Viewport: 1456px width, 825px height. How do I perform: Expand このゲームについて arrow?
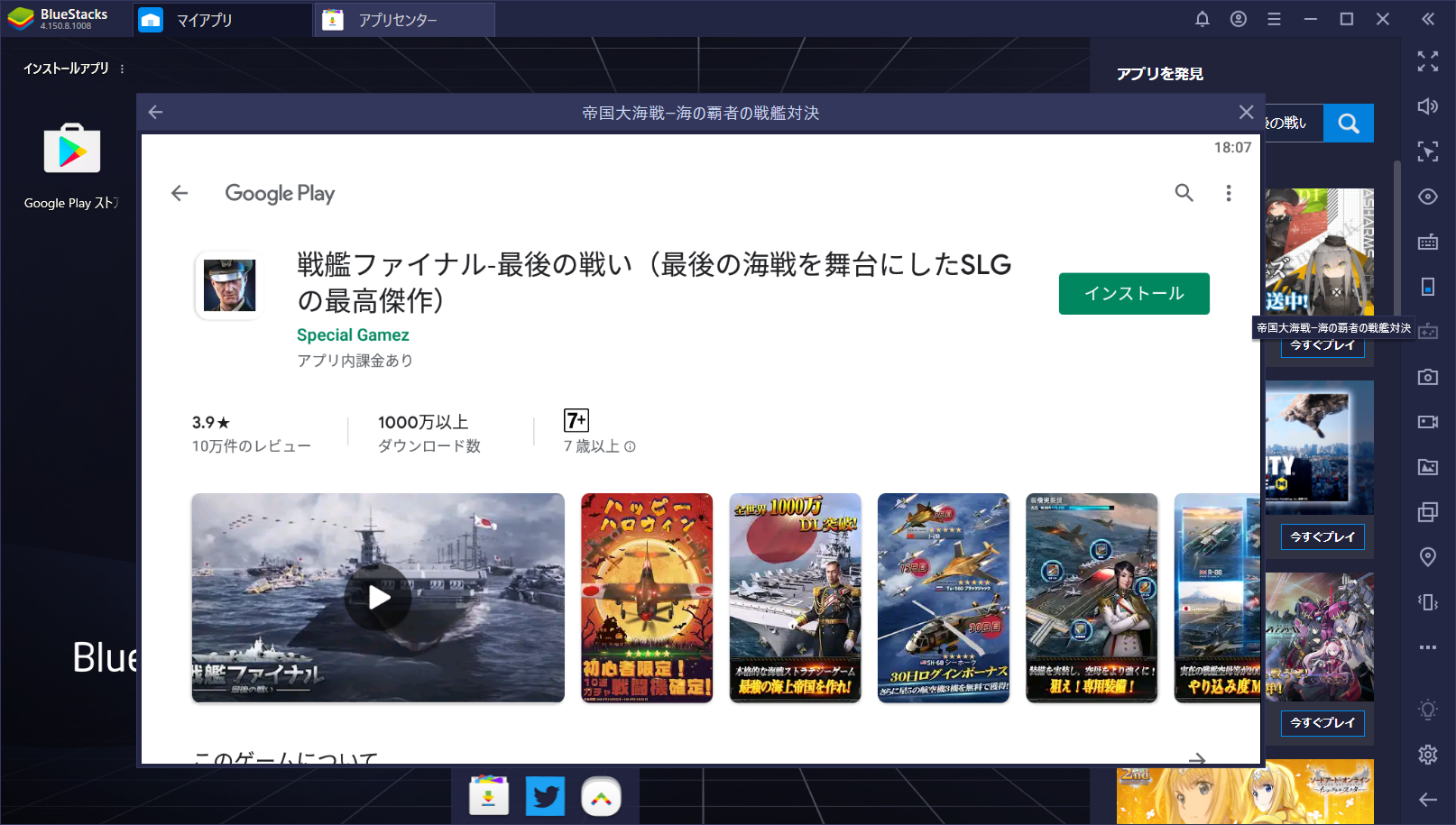tap(1197, 758)
